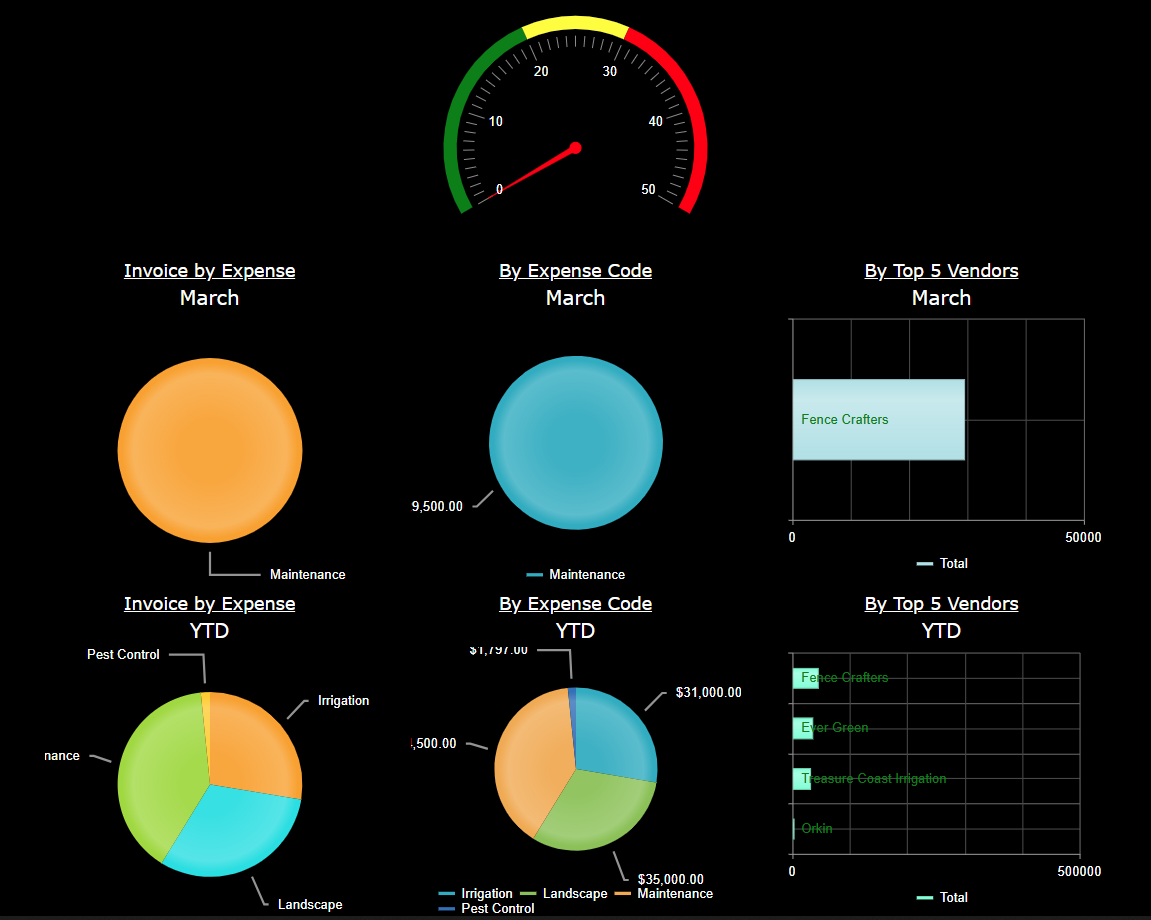
Task: Open the YTD By Expense Code link
Action: tap(575, 604)
